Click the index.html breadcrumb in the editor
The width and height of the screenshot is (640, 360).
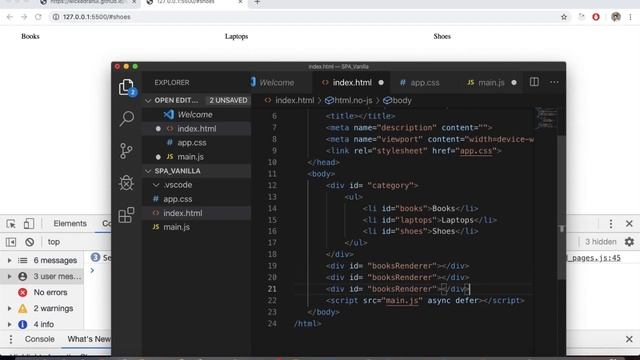289,100
